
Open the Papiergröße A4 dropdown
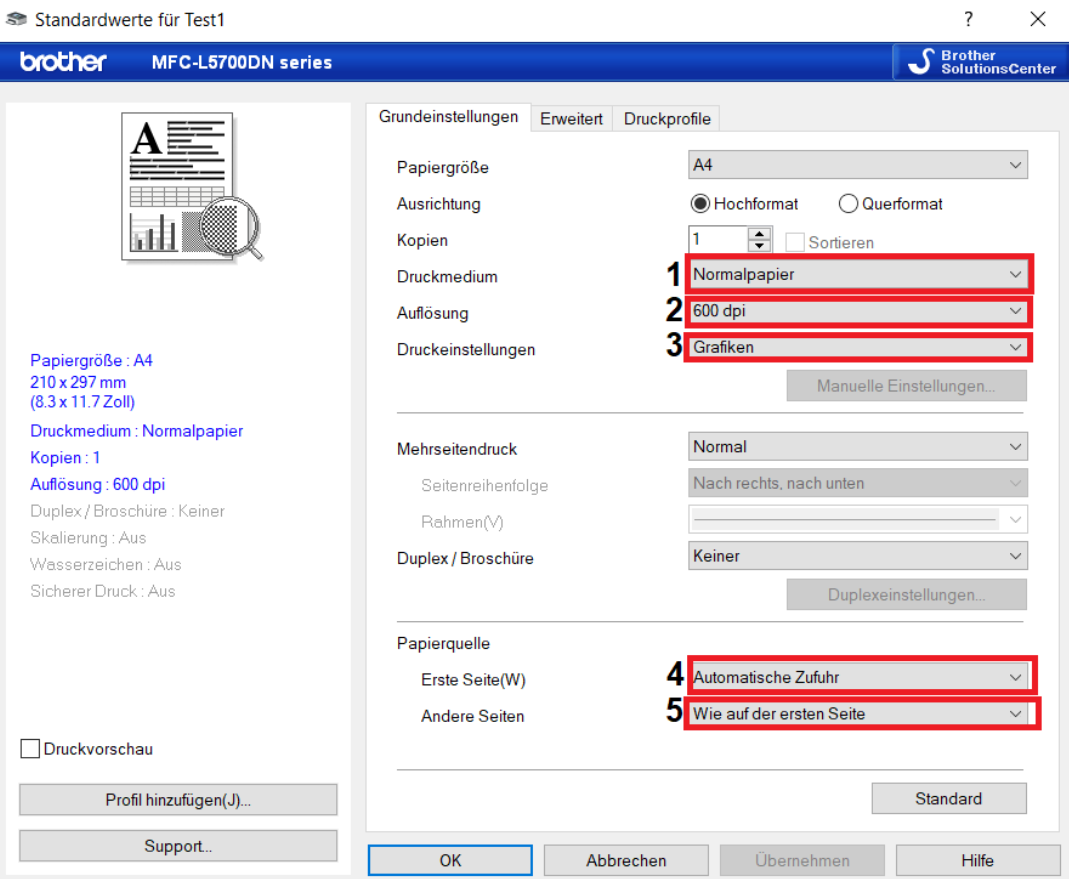[x=858, y=165]
